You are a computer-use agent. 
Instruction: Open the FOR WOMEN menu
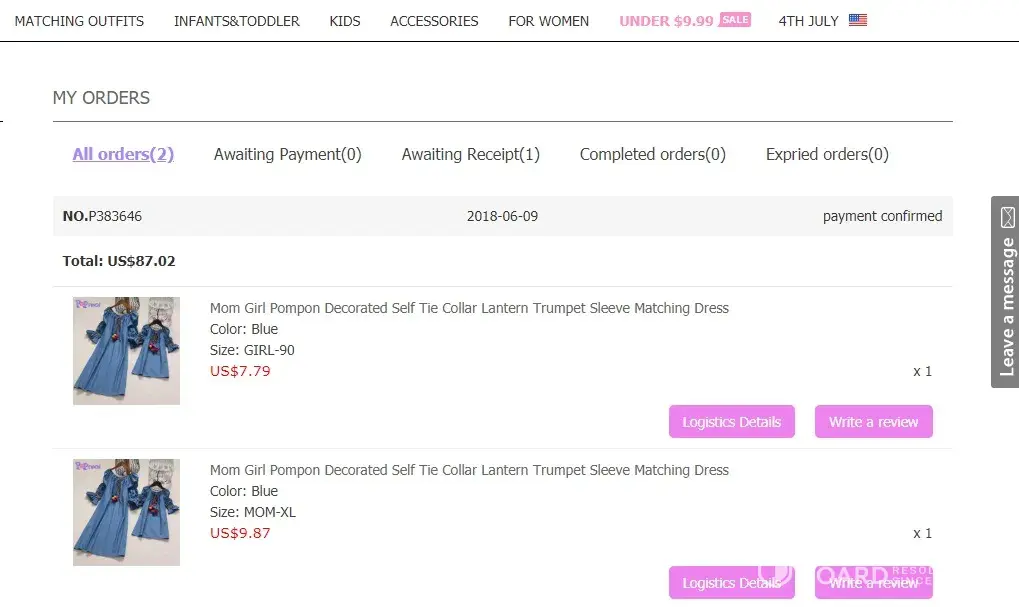[548, 21]
